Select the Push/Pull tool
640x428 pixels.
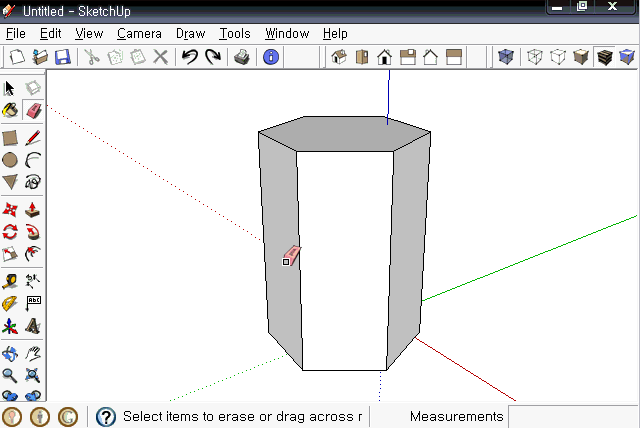33,210
